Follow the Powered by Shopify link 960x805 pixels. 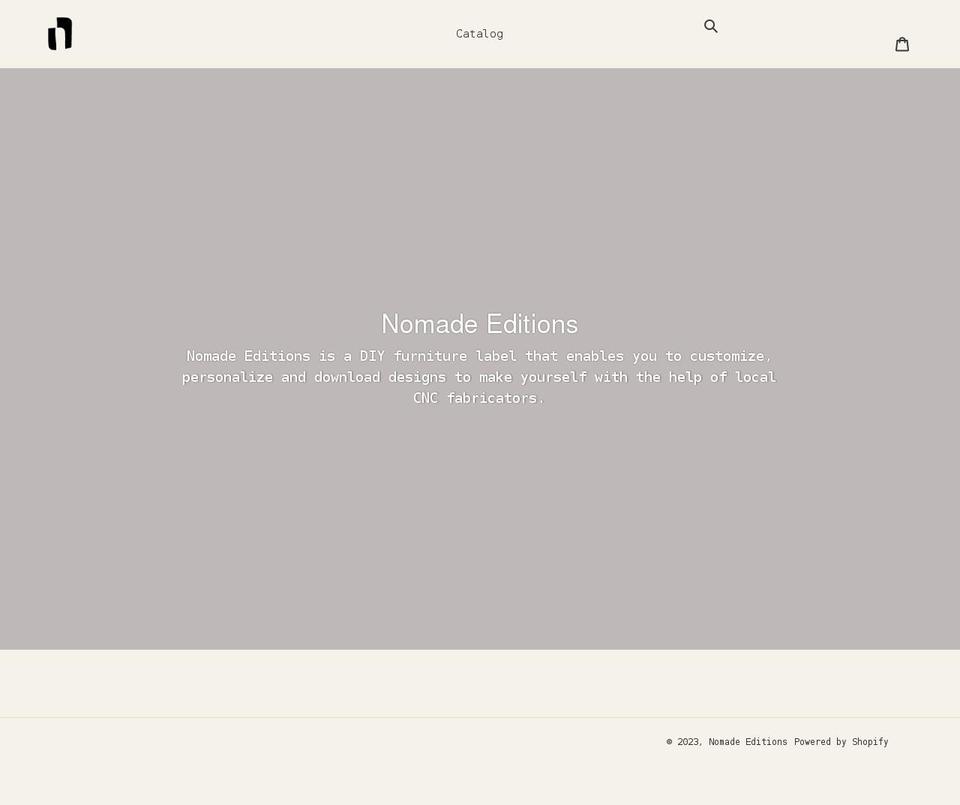(x=841, y=741)
